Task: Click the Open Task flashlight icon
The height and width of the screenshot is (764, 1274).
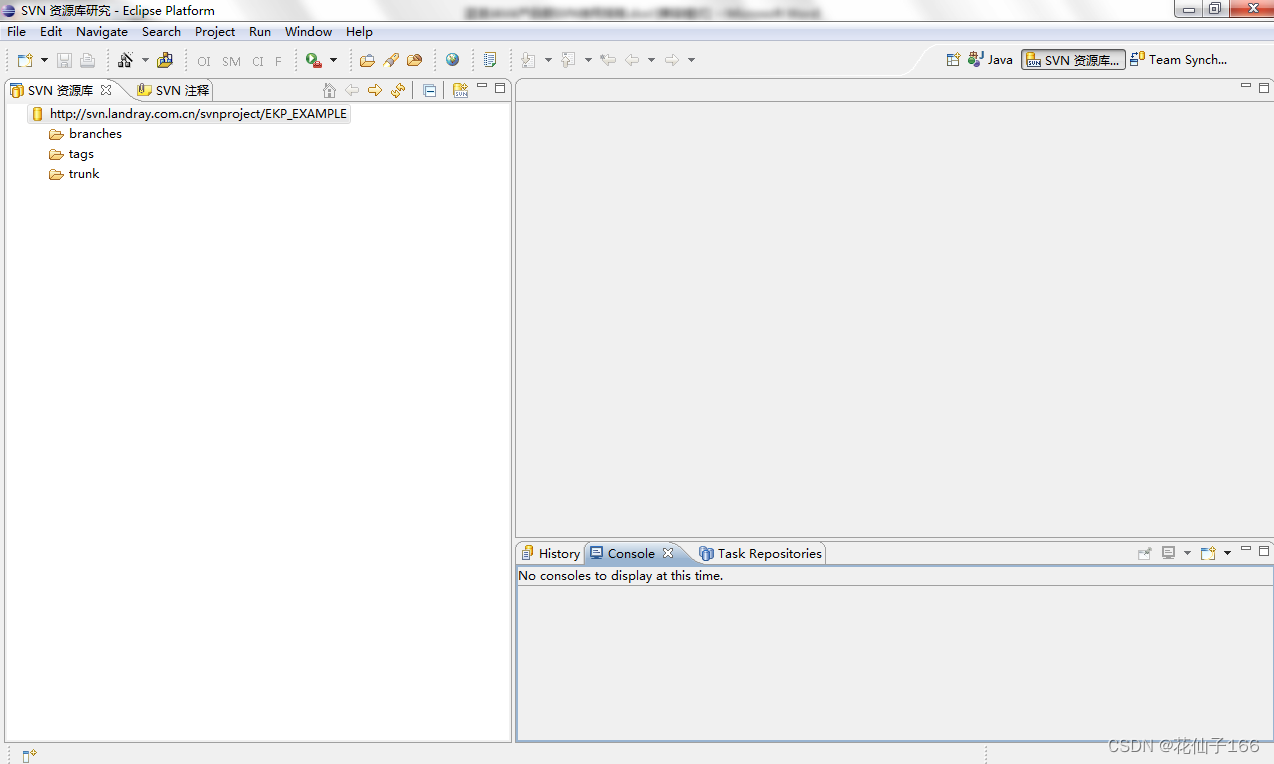Action: tap(391, 60)
